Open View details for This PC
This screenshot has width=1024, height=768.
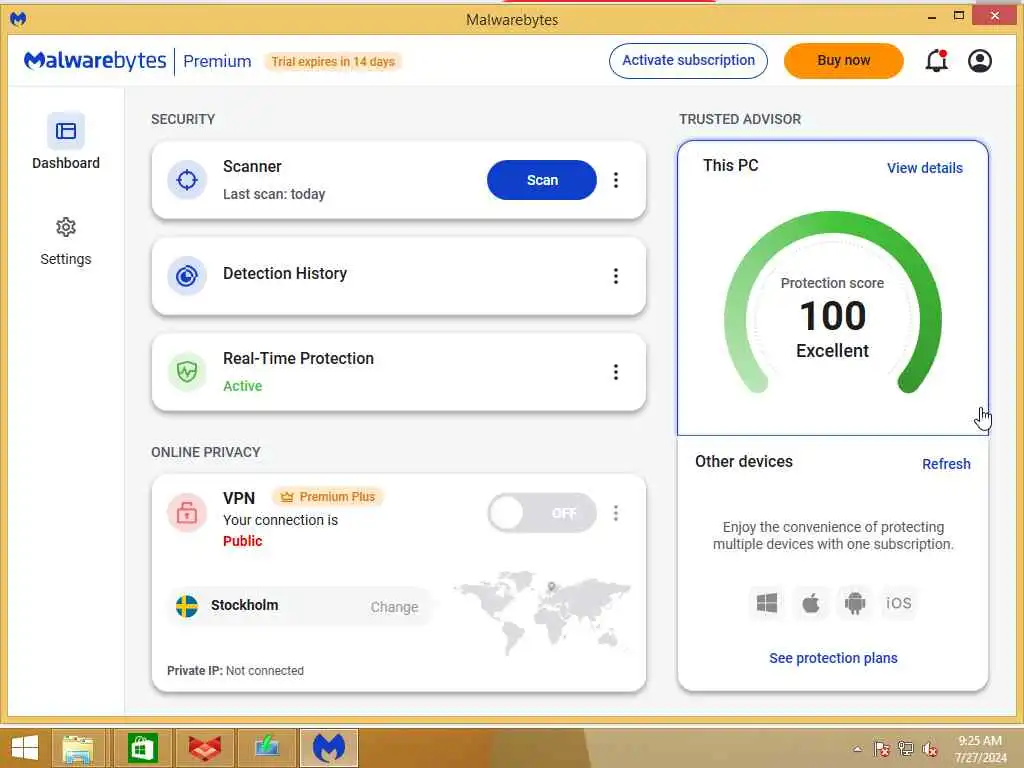(925, 168)
